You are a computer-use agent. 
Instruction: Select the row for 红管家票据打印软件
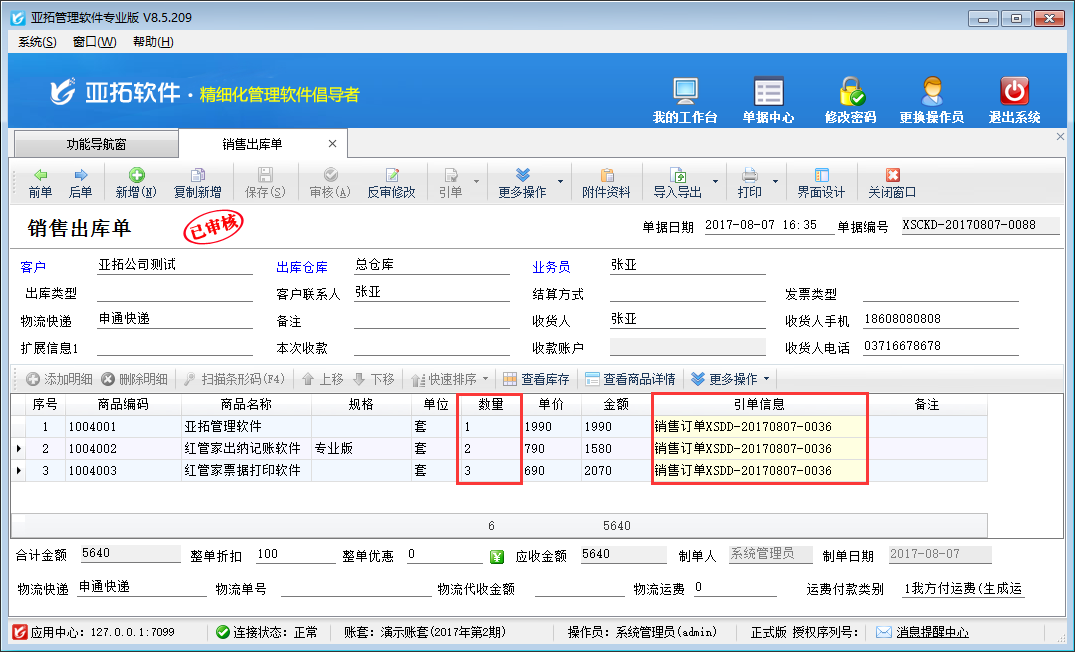[241, 471]
